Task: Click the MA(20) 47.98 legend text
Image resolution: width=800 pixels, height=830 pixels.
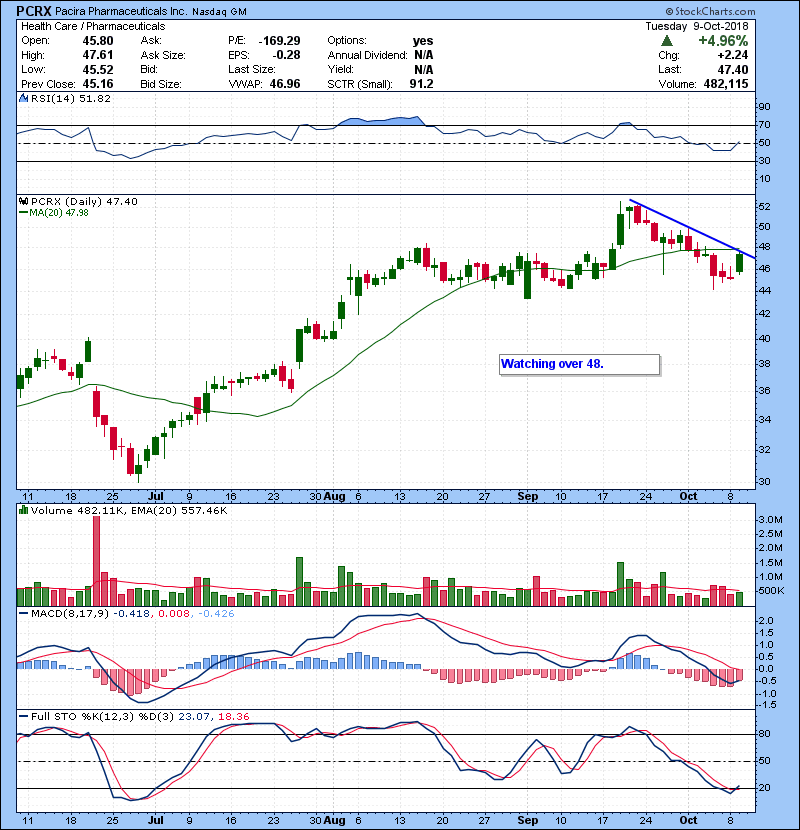Action: [59, 213]
